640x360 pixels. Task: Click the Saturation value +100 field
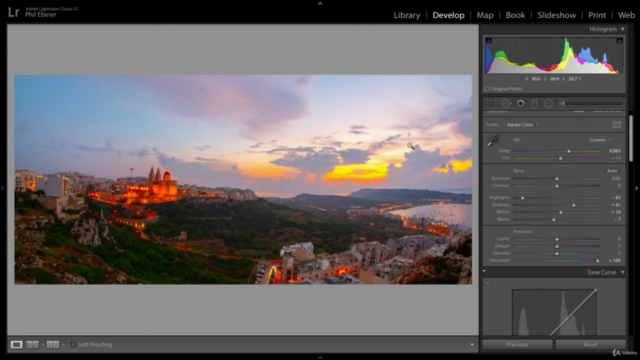(x=614, y=260)
